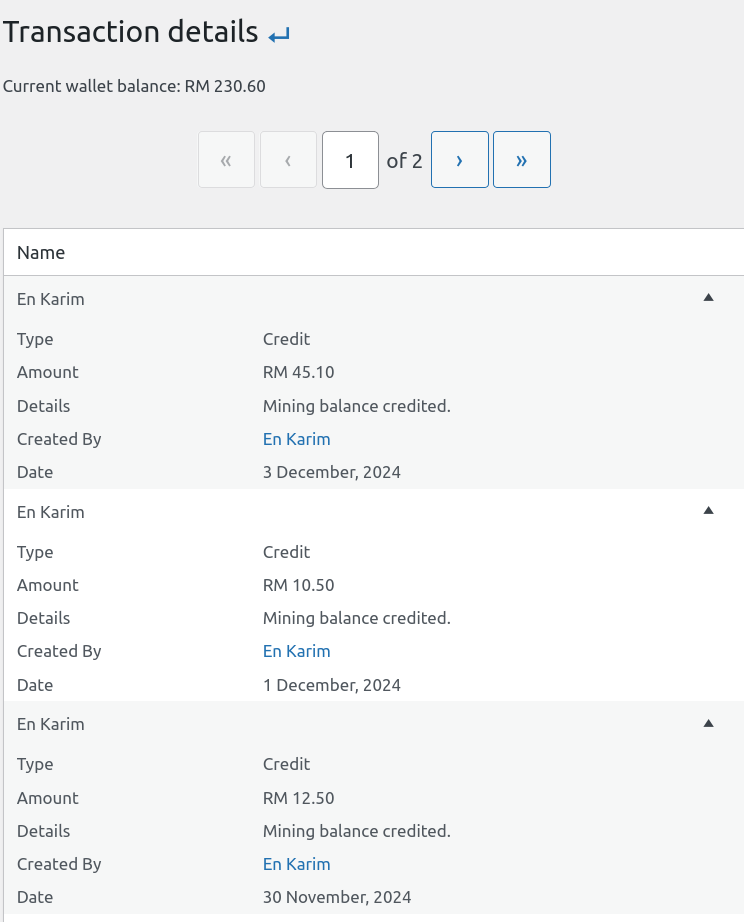Select the En Karim name above RM 10.50
The image size is (744, 922).
point(51,512)
